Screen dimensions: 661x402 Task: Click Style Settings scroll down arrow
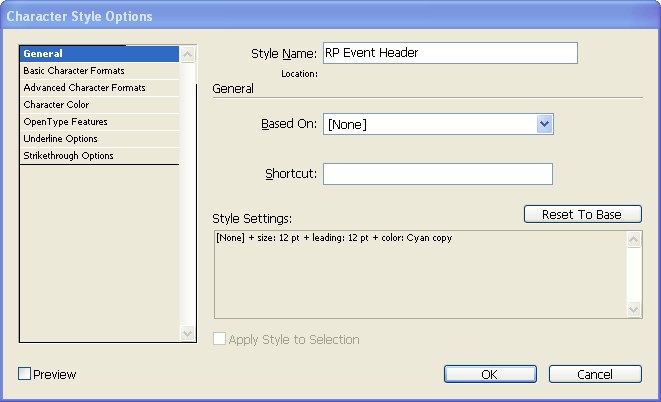634,309
